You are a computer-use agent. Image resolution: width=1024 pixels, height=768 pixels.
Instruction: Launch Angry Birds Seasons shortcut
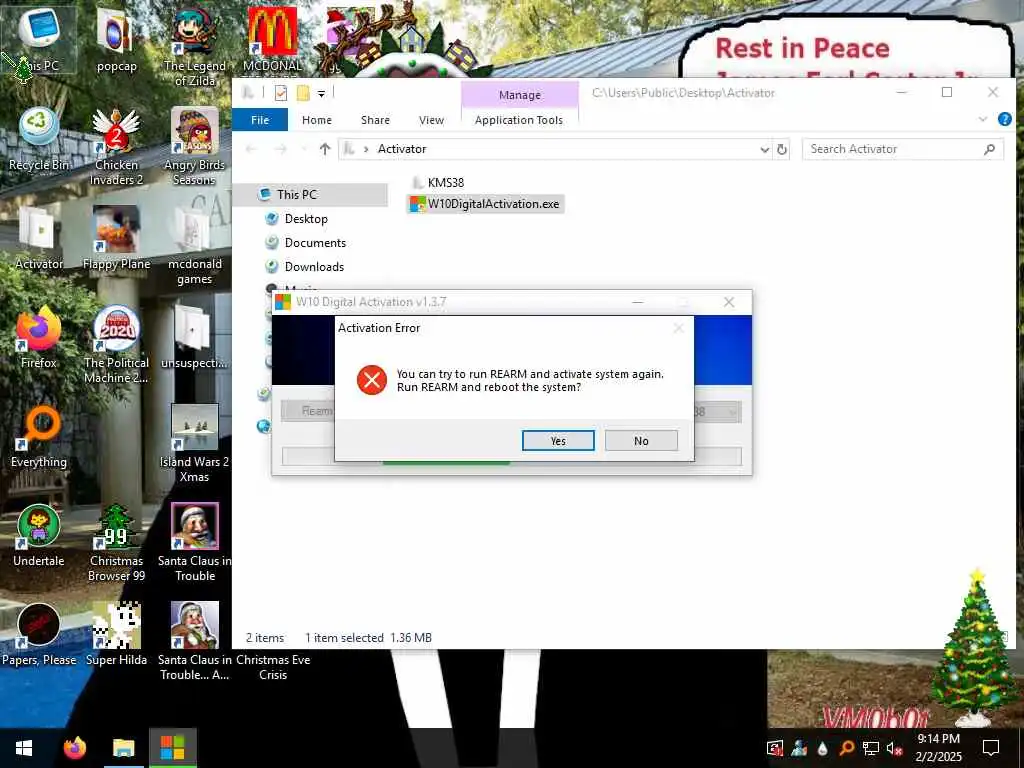[195, 146]
